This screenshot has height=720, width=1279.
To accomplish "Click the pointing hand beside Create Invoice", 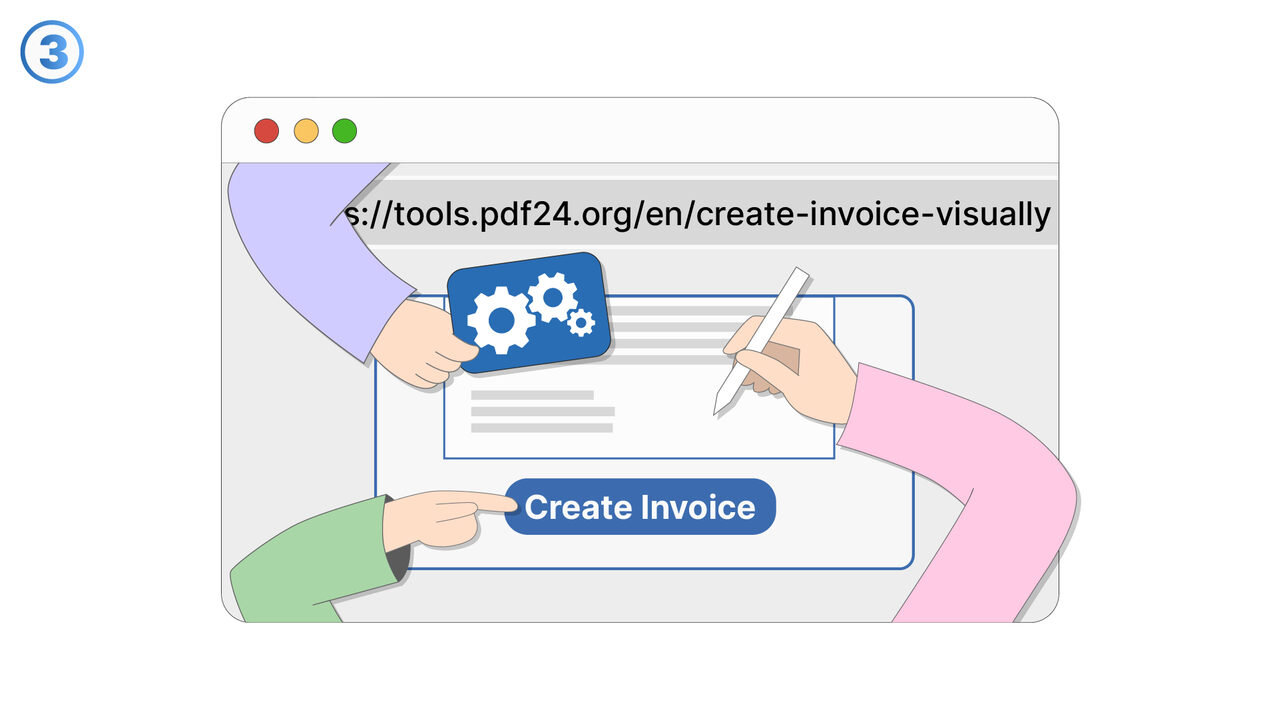I will click(x=440, y=515).
